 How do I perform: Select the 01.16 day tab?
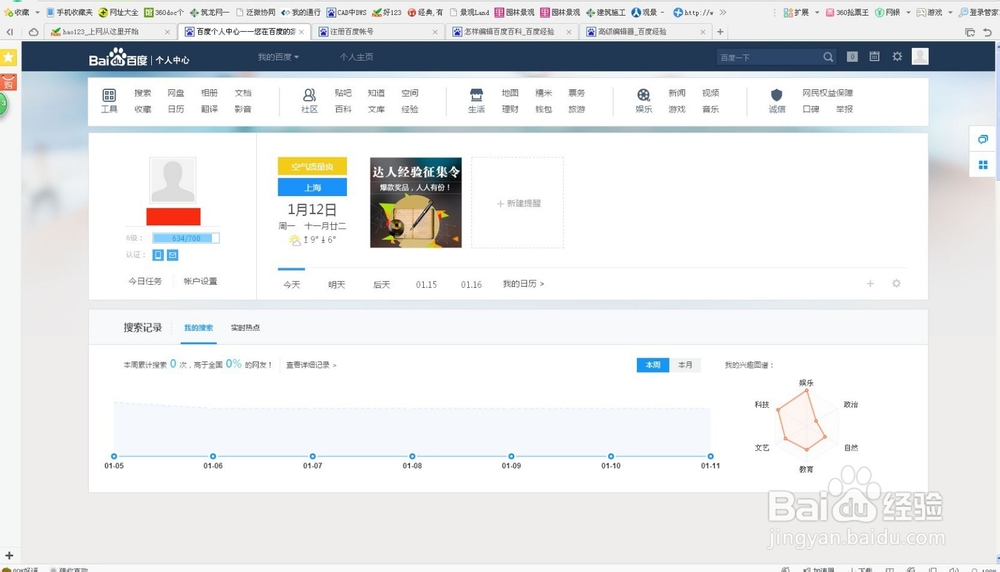471,284
